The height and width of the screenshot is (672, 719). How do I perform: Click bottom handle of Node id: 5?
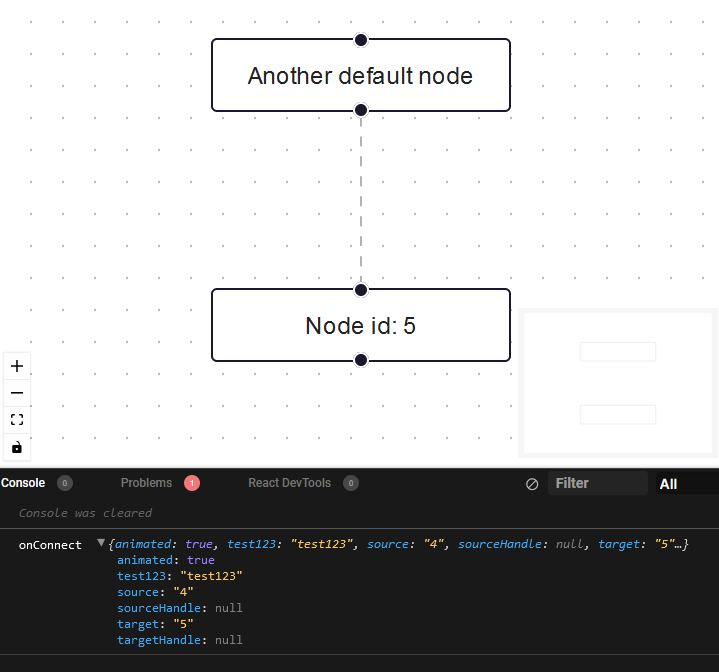[x=361, y=360]
